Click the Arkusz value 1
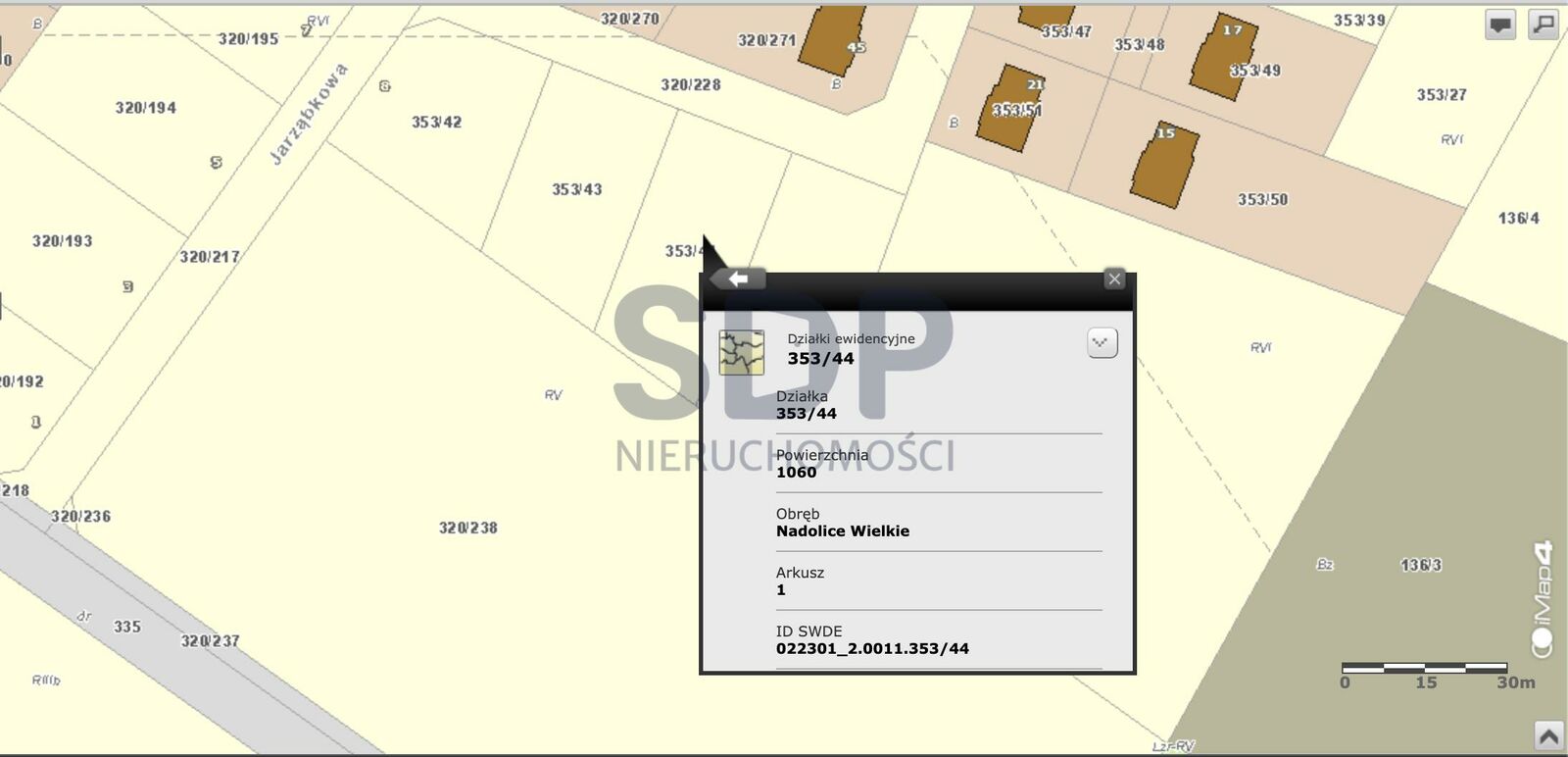1568x757 pixels. (x=781, y=590)
